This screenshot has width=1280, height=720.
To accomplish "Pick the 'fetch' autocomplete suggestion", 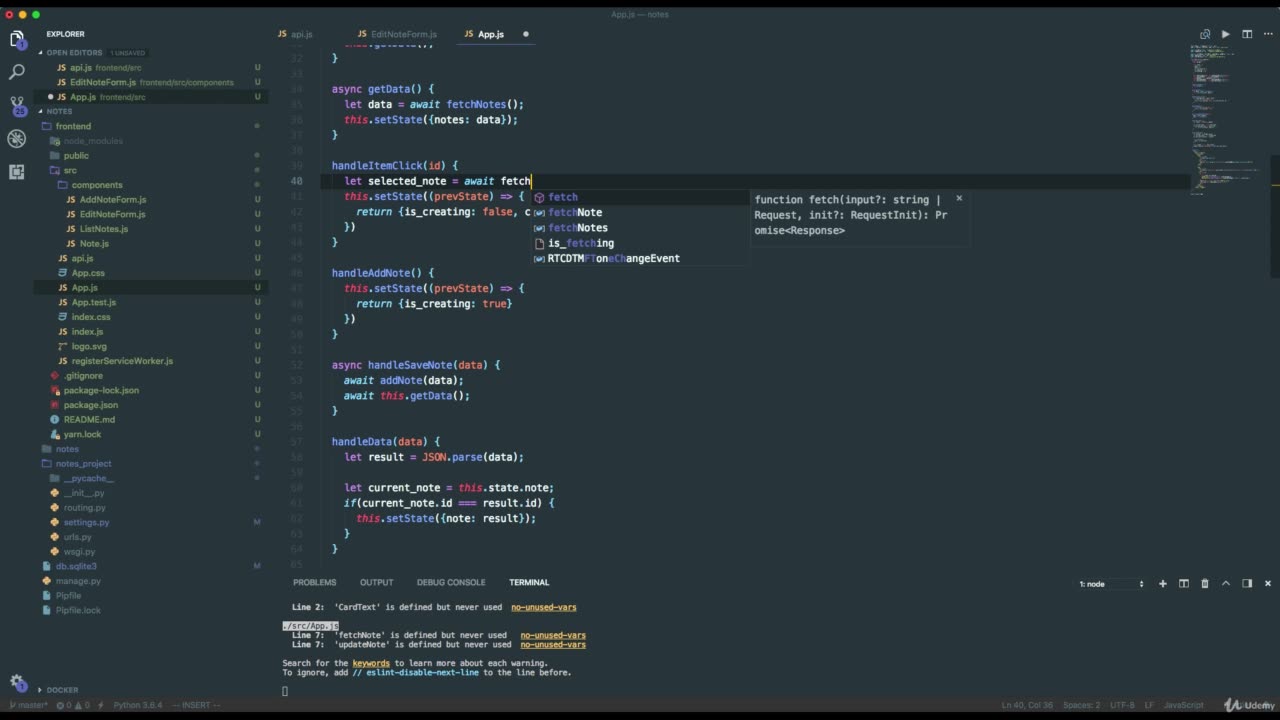I will click(640, 197).
